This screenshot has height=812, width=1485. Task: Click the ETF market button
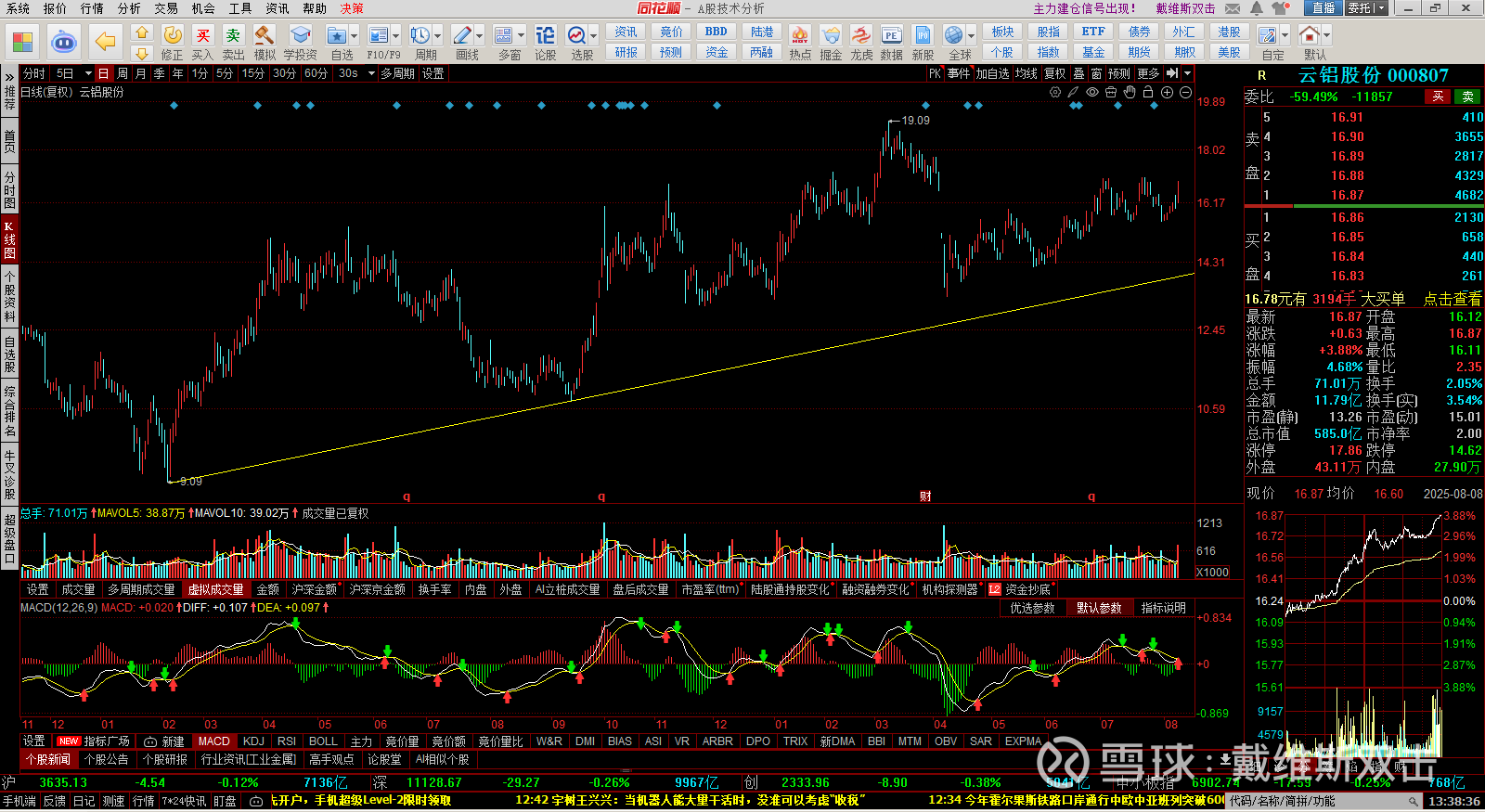1093,32
